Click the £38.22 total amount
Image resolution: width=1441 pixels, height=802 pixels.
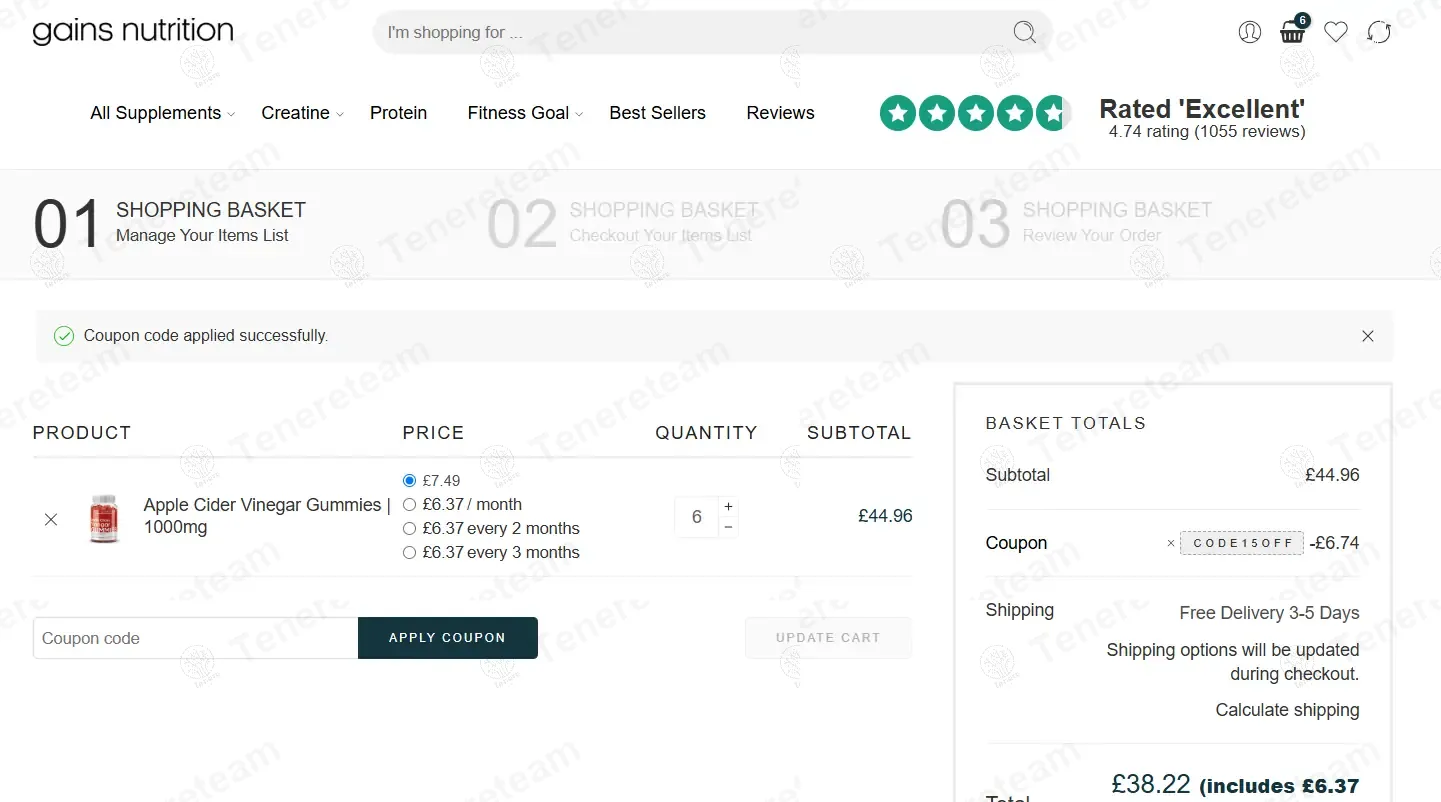pyautogui.click(x=1151, y=785)
